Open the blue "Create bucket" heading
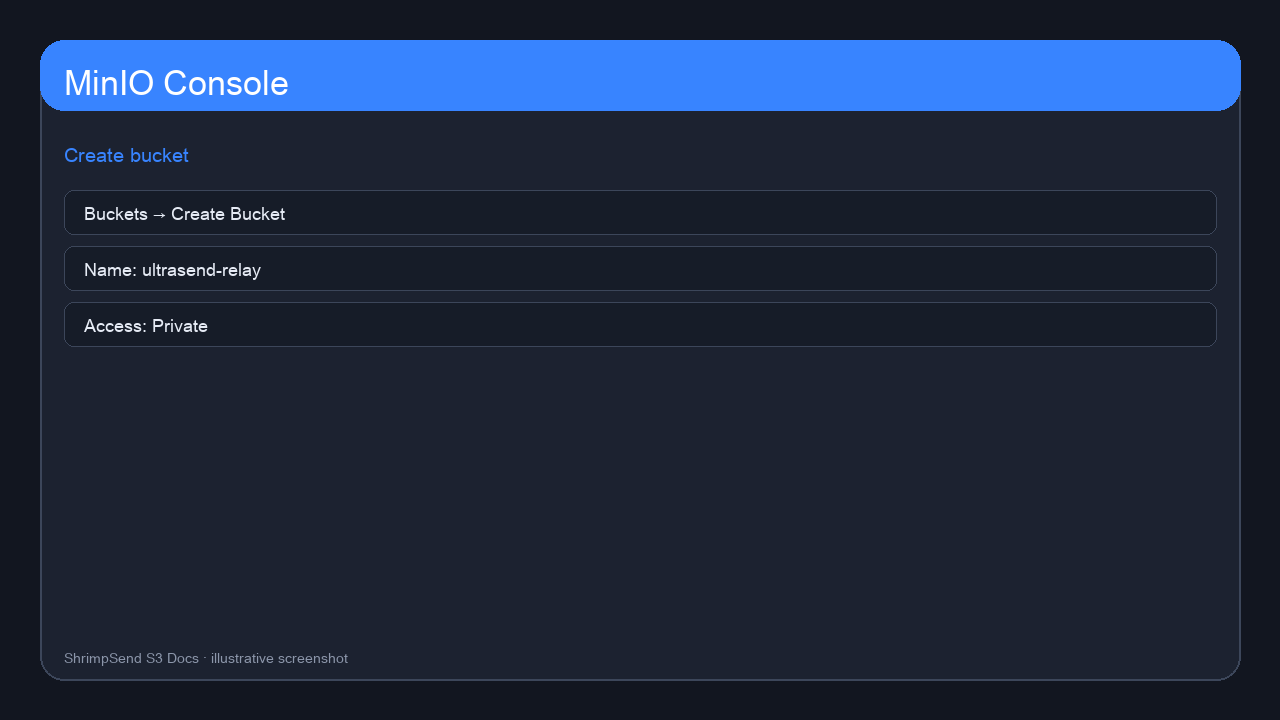 (126, 156)
